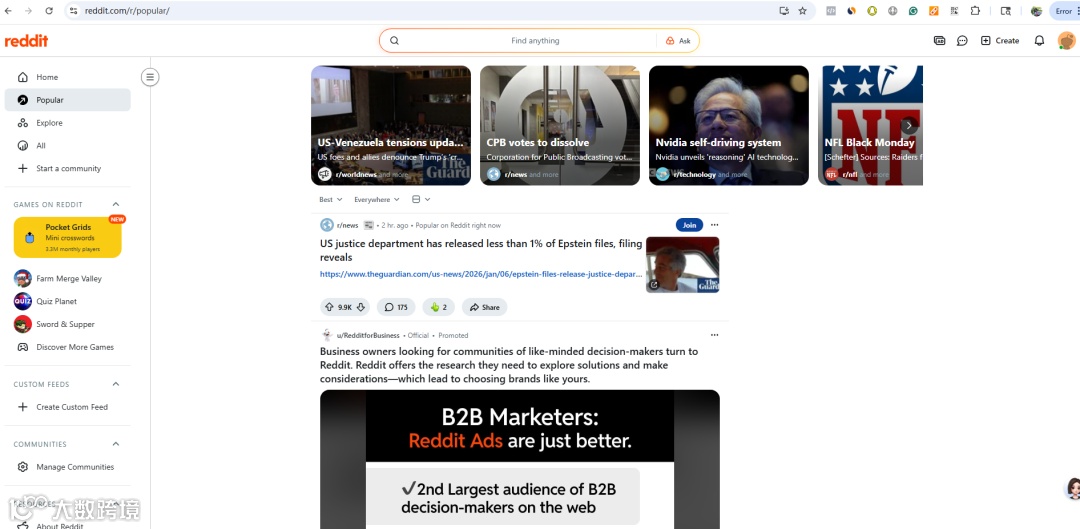The height and width of the screenshot is (529, 1080).
Task: Share the Epstein files post
Action: click(484, 307)
